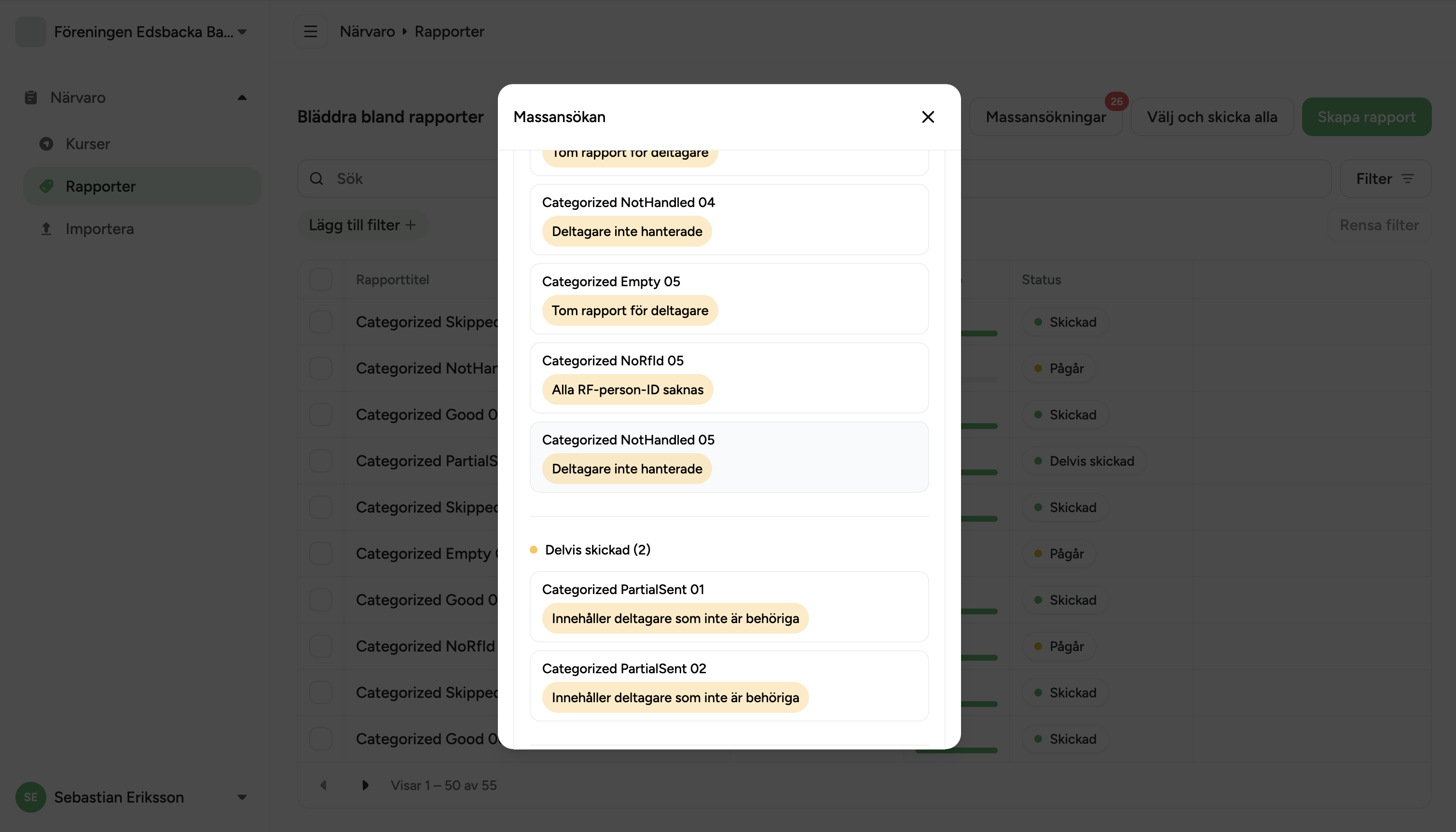Click Närvaro in the breadcrumb
This screenshot has width=1456, height=832.
pos(367,31)
